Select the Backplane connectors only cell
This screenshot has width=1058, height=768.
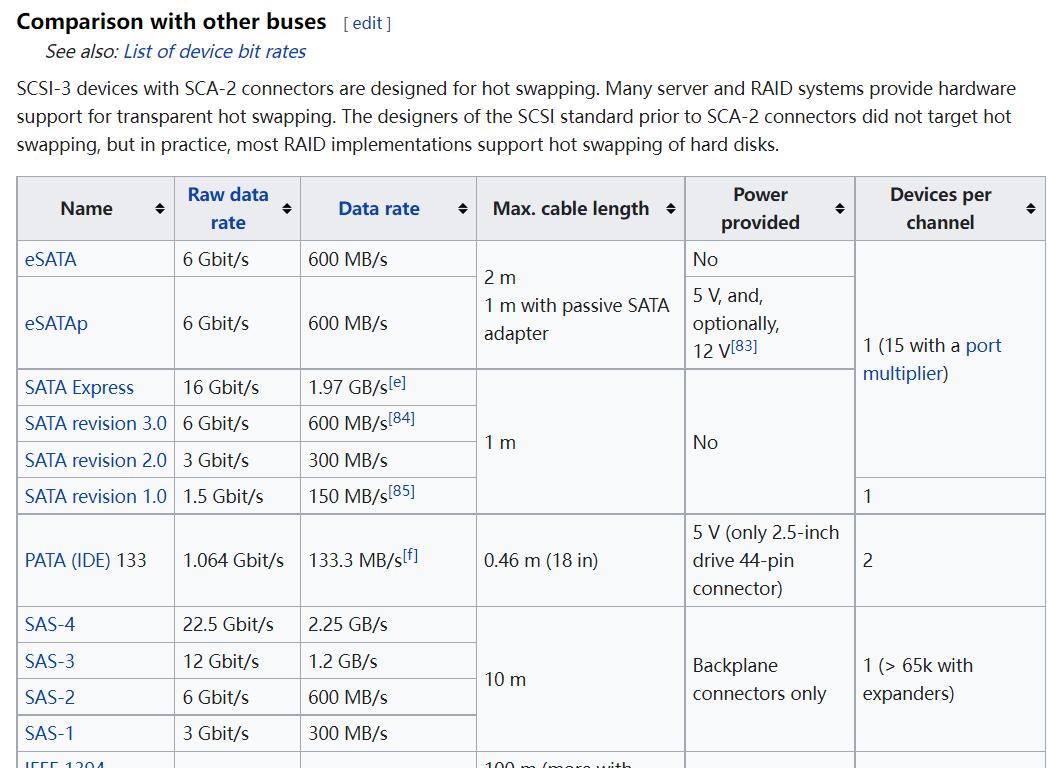click(x=770, y=679)
